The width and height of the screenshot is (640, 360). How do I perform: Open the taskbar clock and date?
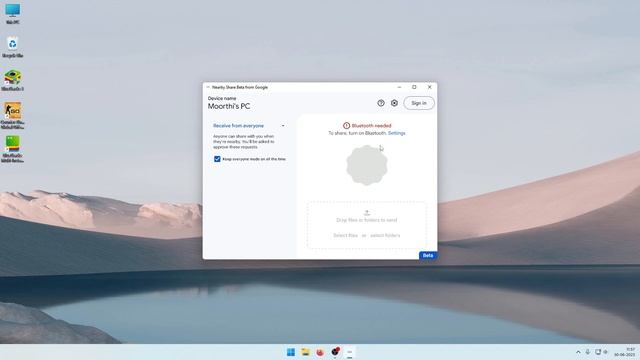tap(624, 352)
